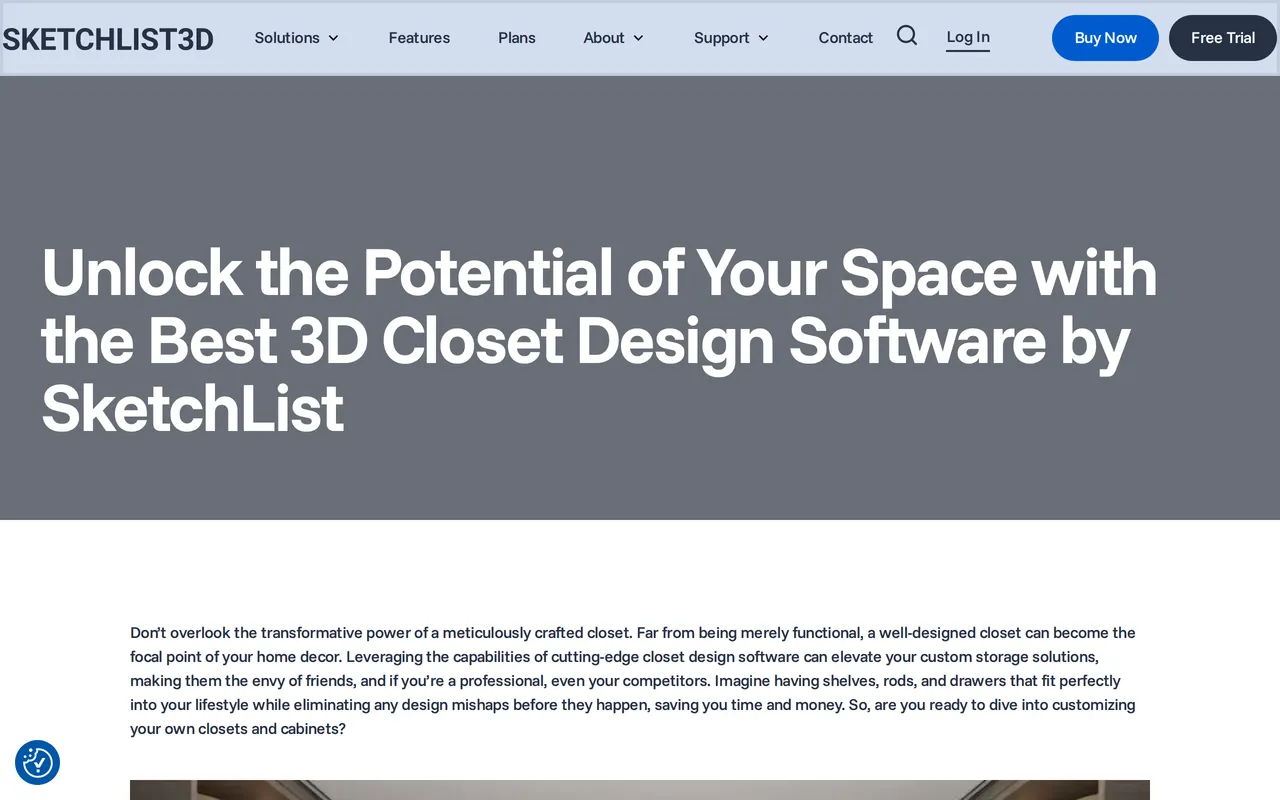Click the headline 'Unlock the Potential of Your Space'
The width and height of the screenshot is (1280, 800).
pos(599,340)
